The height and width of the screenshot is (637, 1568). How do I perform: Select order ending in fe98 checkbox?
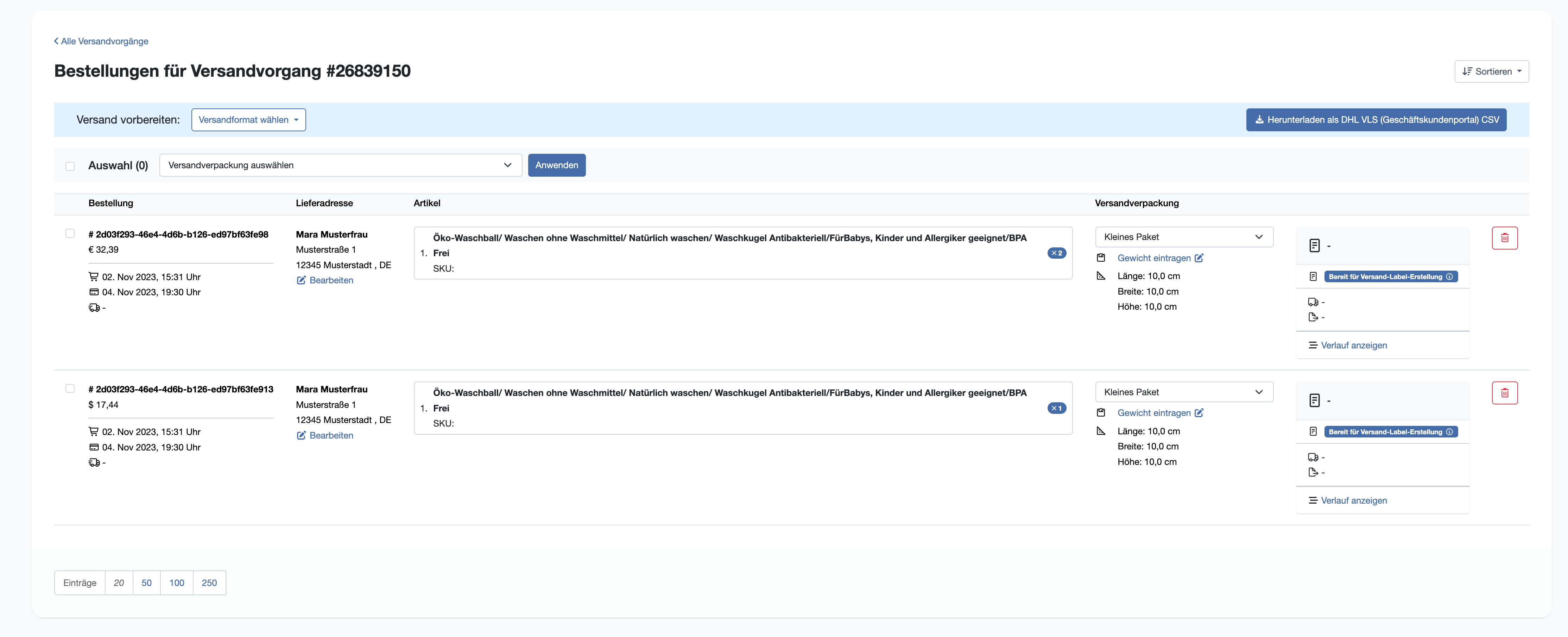click(x=70, y=234)
